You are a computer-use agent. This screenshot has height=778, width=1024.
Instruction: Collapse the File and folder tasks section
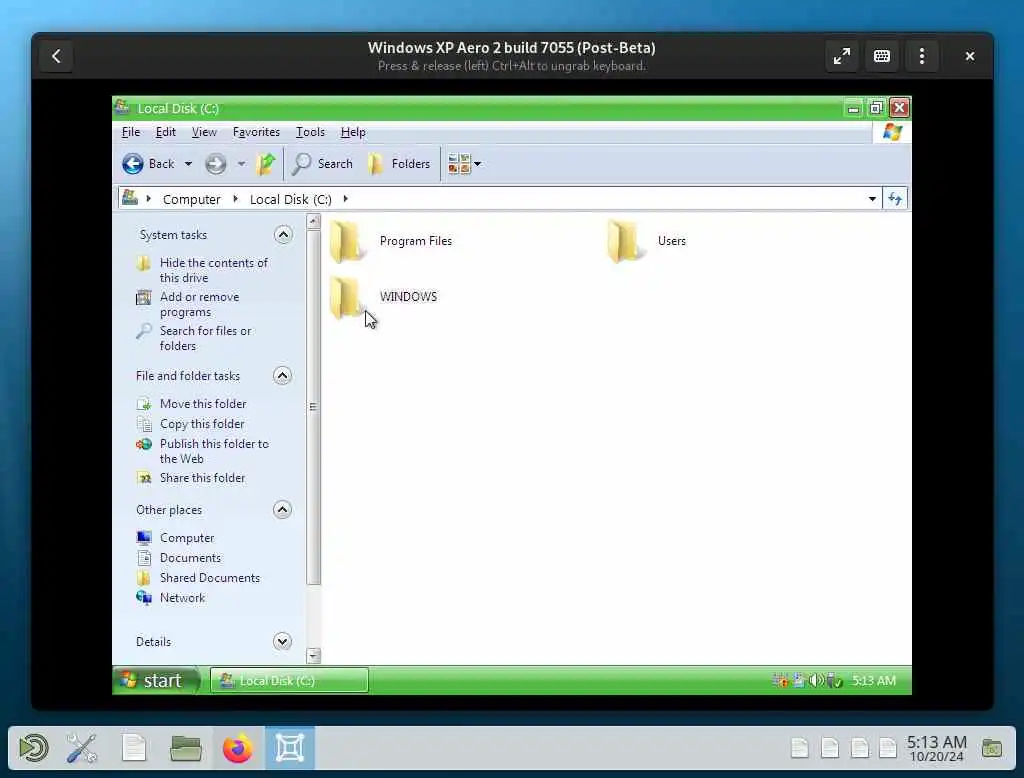click(282, 376)
